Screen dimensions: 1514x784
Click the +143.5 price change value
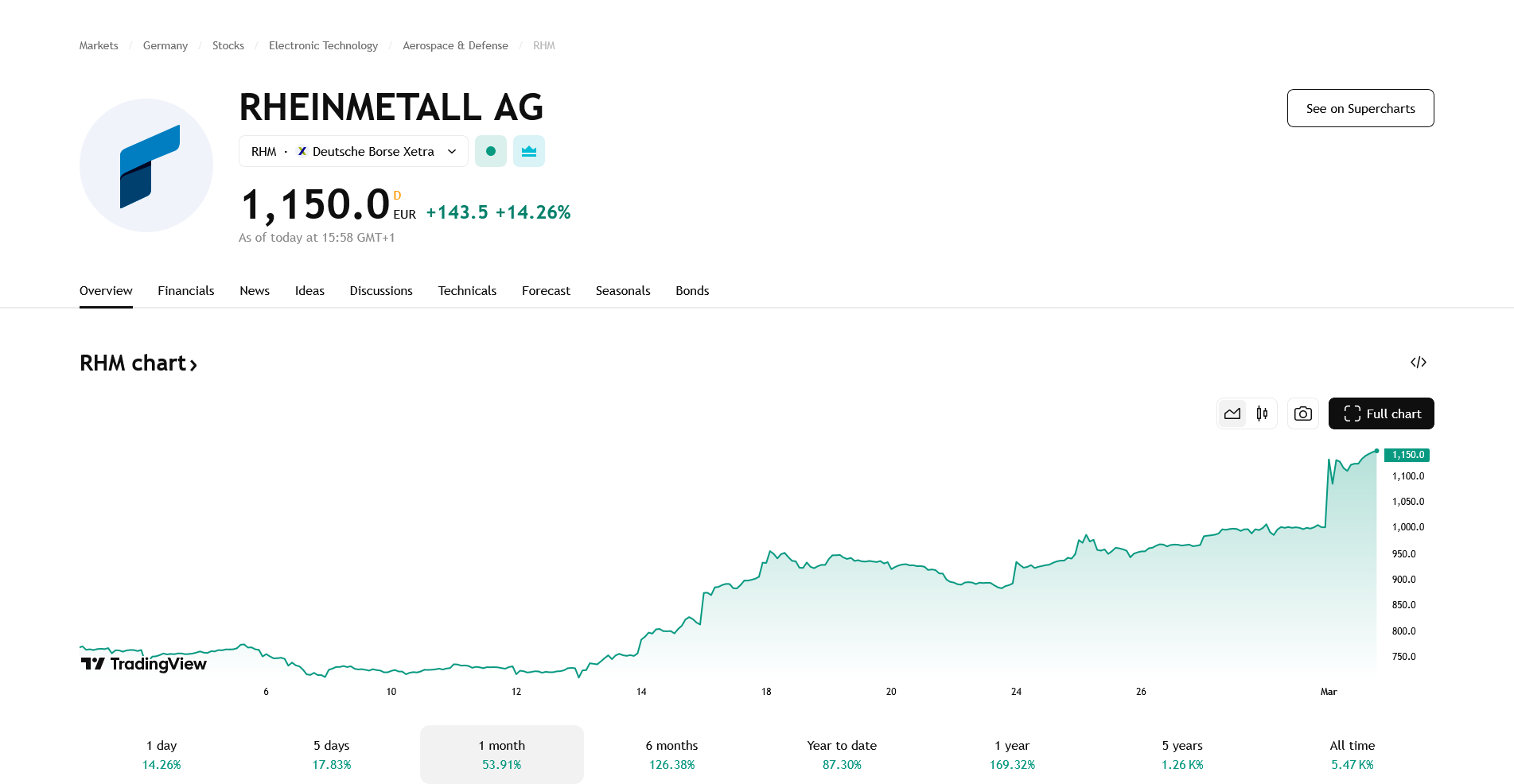[x=457, y=212]
